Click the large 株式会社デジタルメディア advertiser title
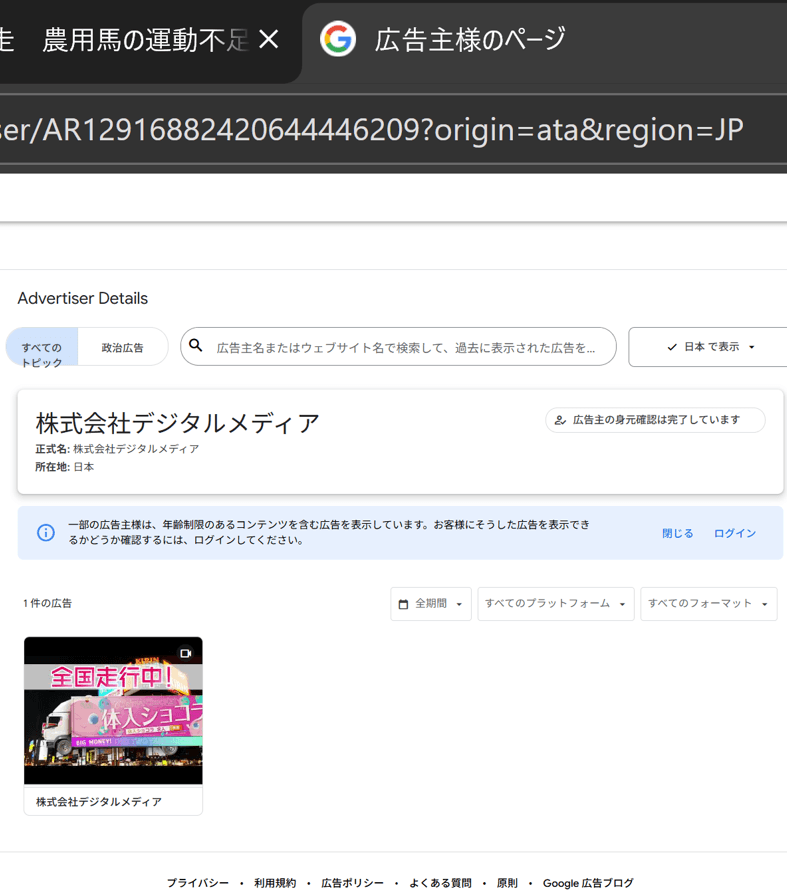The width and height of the screenshot is (787, 892). [x=178, y=423]
